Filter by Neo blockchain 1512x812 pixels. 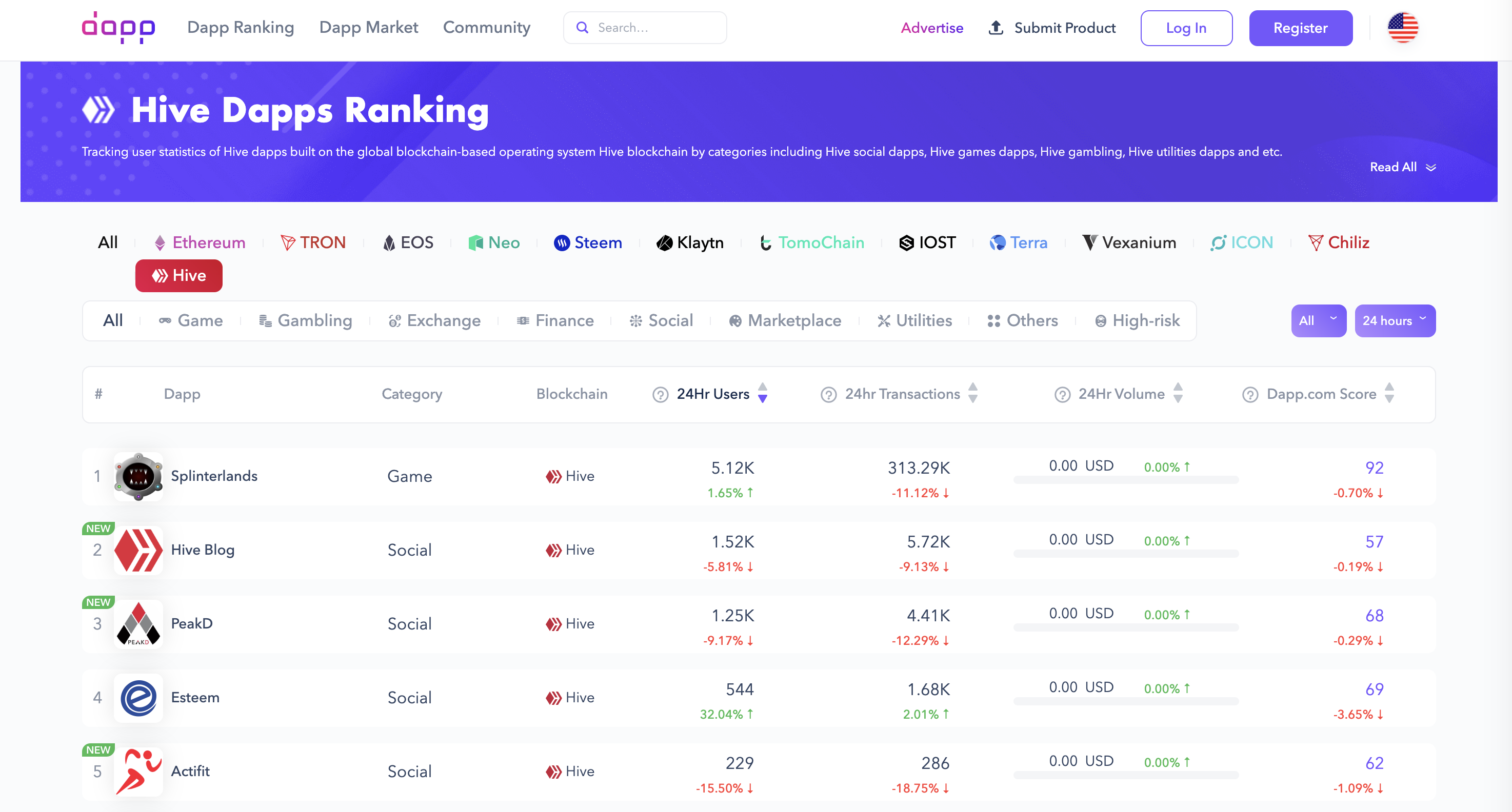493,243
